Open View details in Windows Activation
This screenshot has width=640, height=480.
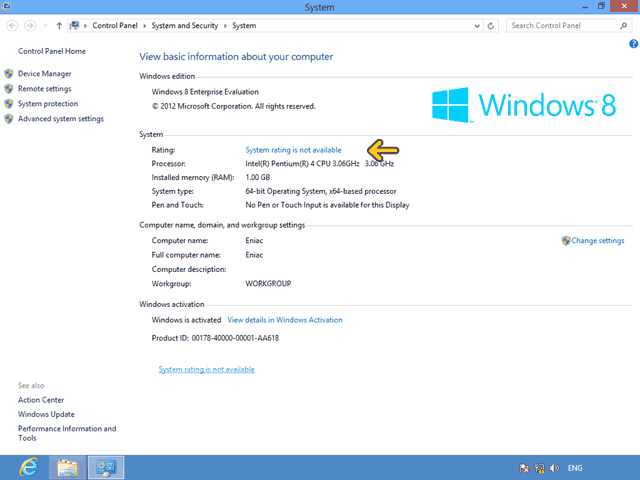tap(285, 320)
